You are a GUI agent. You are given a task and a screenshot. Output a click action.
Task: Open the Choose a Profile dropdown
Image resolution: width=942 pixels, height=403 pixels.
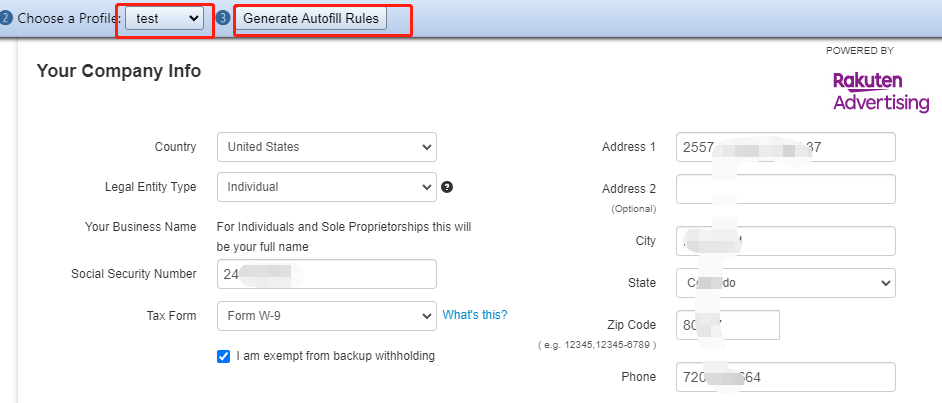click(x=165, y=18)
